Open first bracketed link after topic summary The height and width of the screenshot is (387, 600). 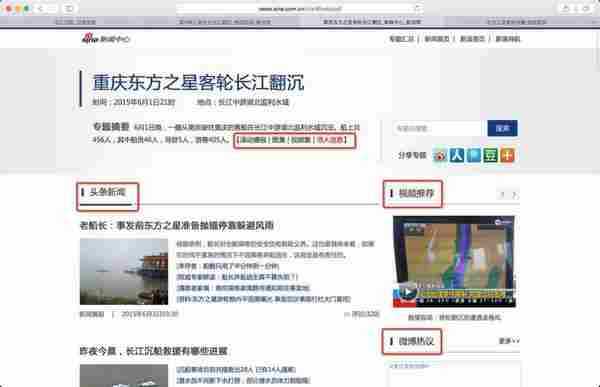tap(253, 140)
